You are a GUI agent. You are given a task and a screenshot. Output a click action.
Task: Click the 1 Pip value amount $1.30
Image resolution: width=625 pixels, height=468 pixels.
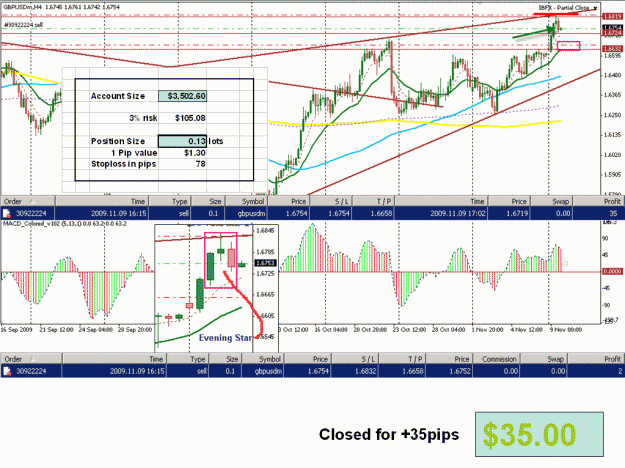click(195, 153)
